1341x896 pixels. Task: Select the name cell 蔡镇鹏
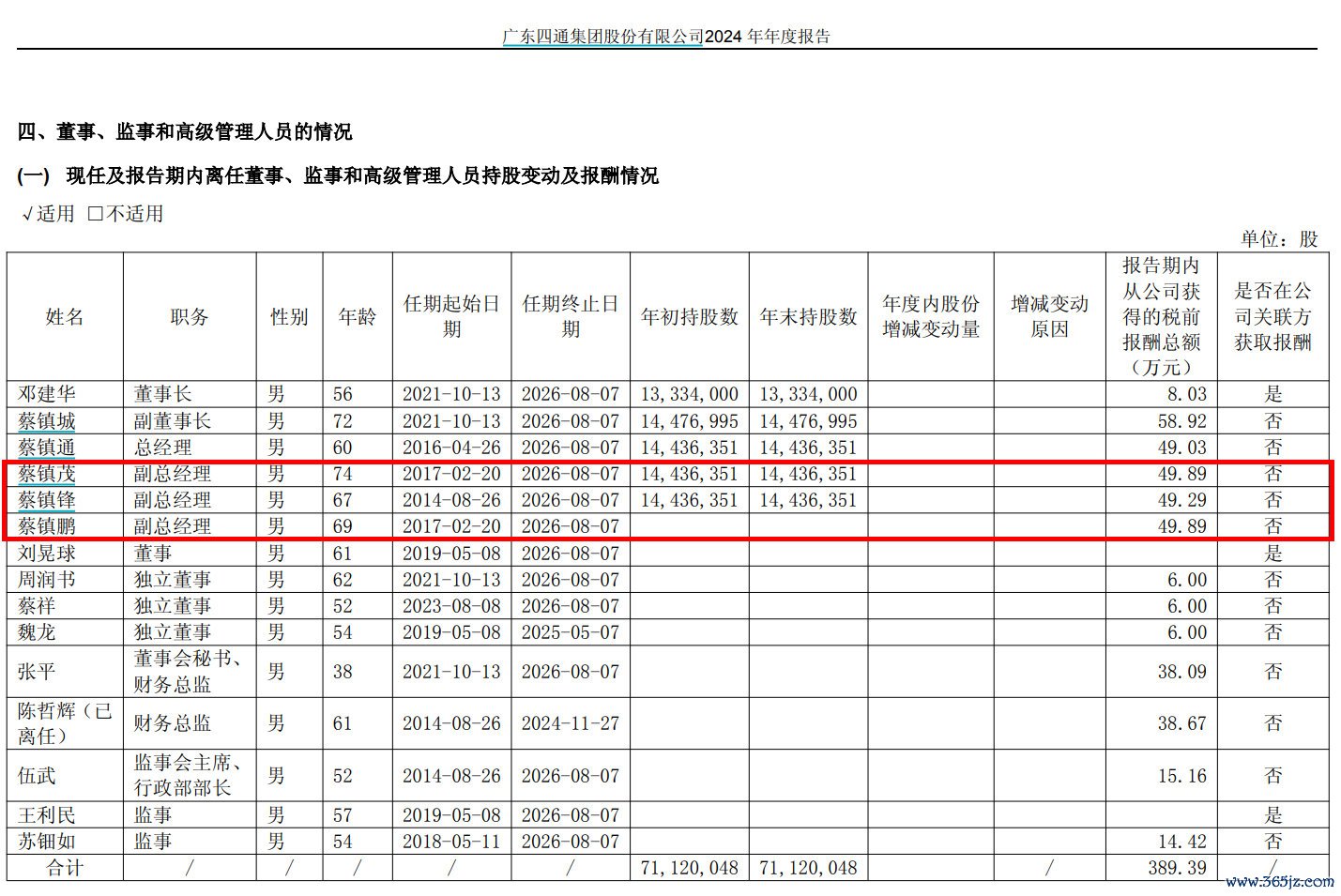pyautogui.click(x=47, y=526)
